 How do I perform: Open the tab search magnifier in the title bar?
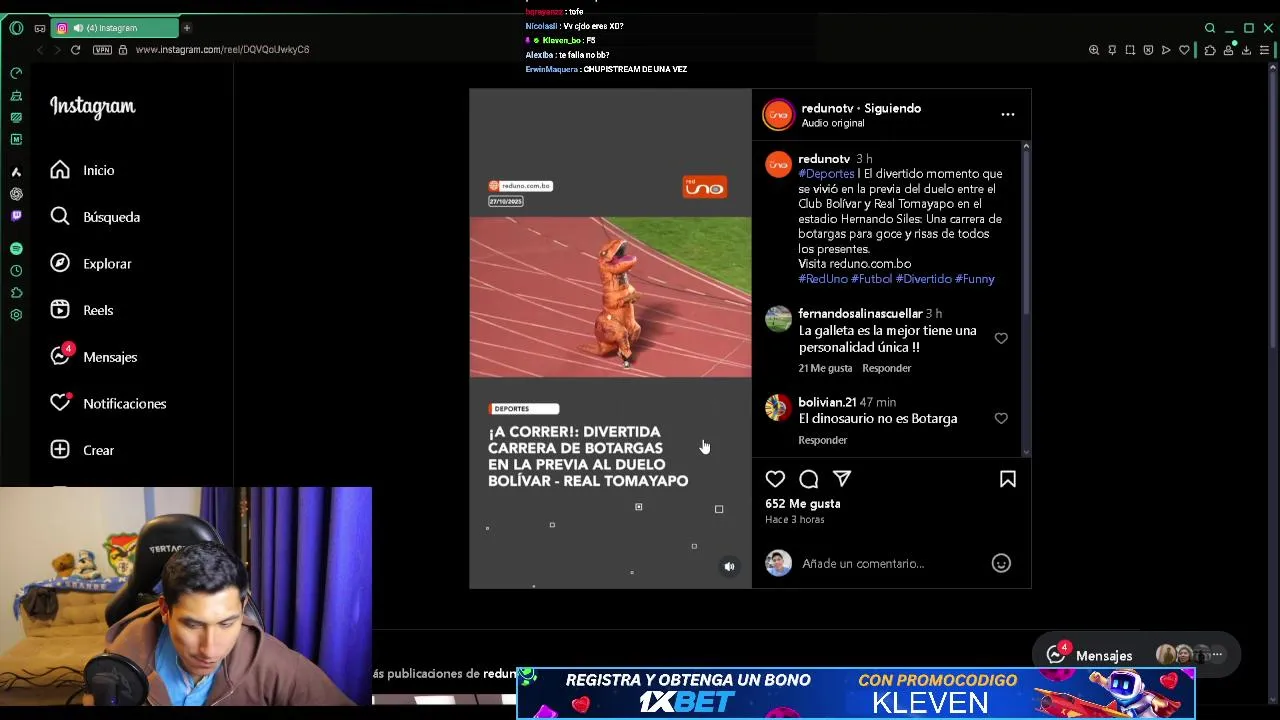(1210, 28)
